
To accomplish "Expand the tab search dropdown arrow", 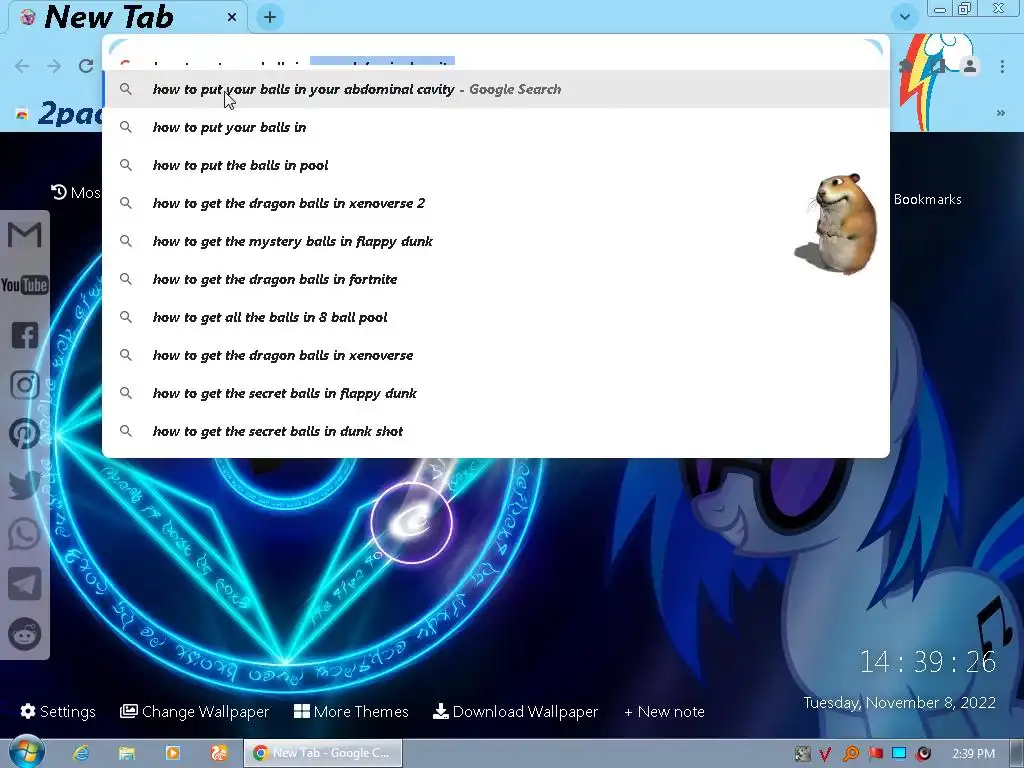I will [x=904, y=16].
